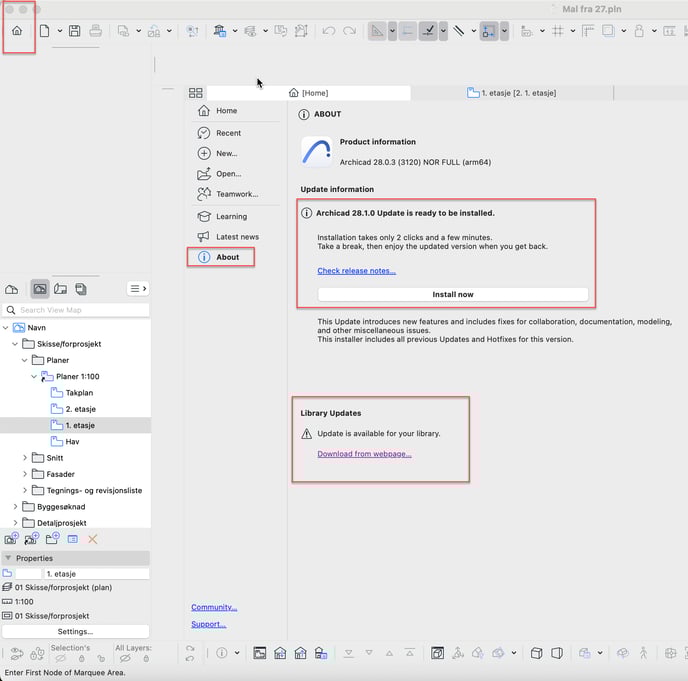Click the Search View Map field
The height and width of the screenshot is (681, 688).
coord(75,310)
